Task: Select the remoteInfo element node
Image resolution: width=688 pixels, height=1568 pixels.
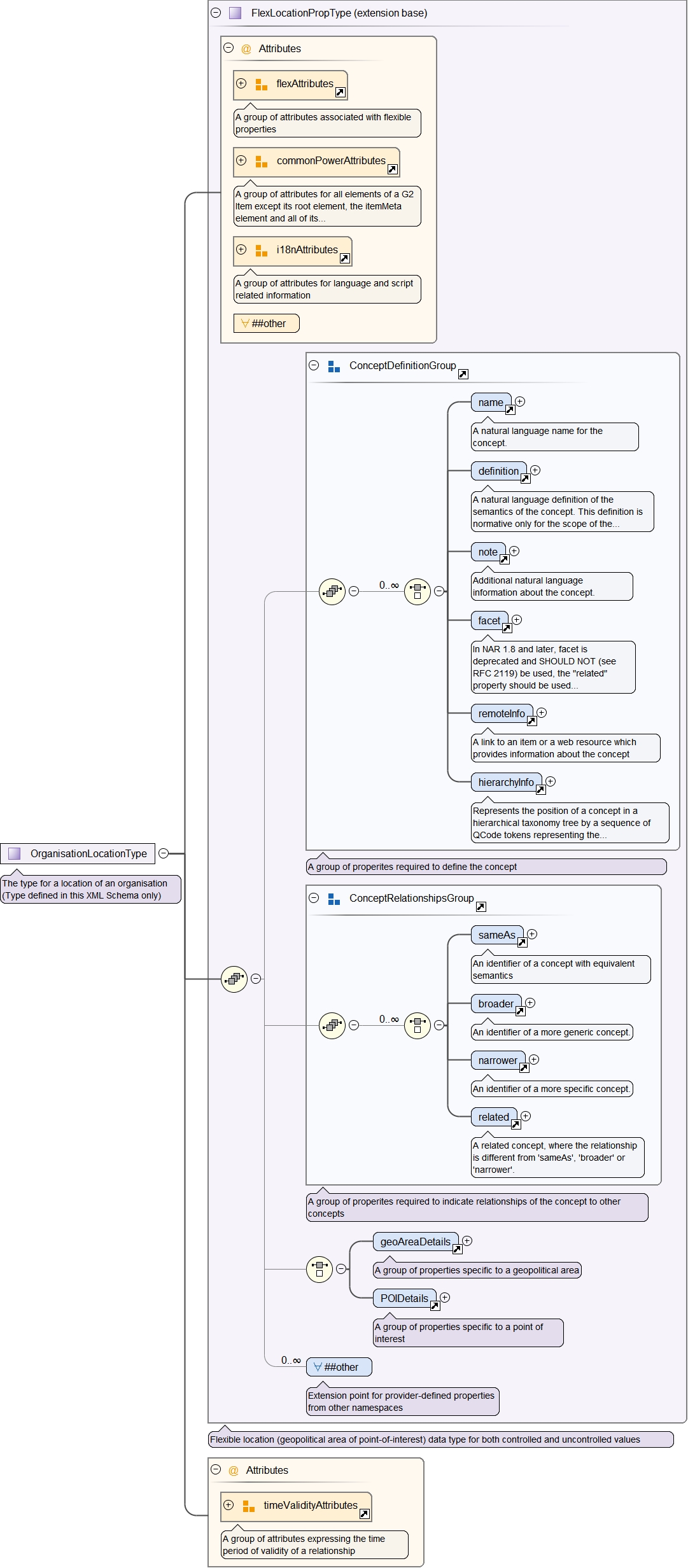Action: (502, 713)
